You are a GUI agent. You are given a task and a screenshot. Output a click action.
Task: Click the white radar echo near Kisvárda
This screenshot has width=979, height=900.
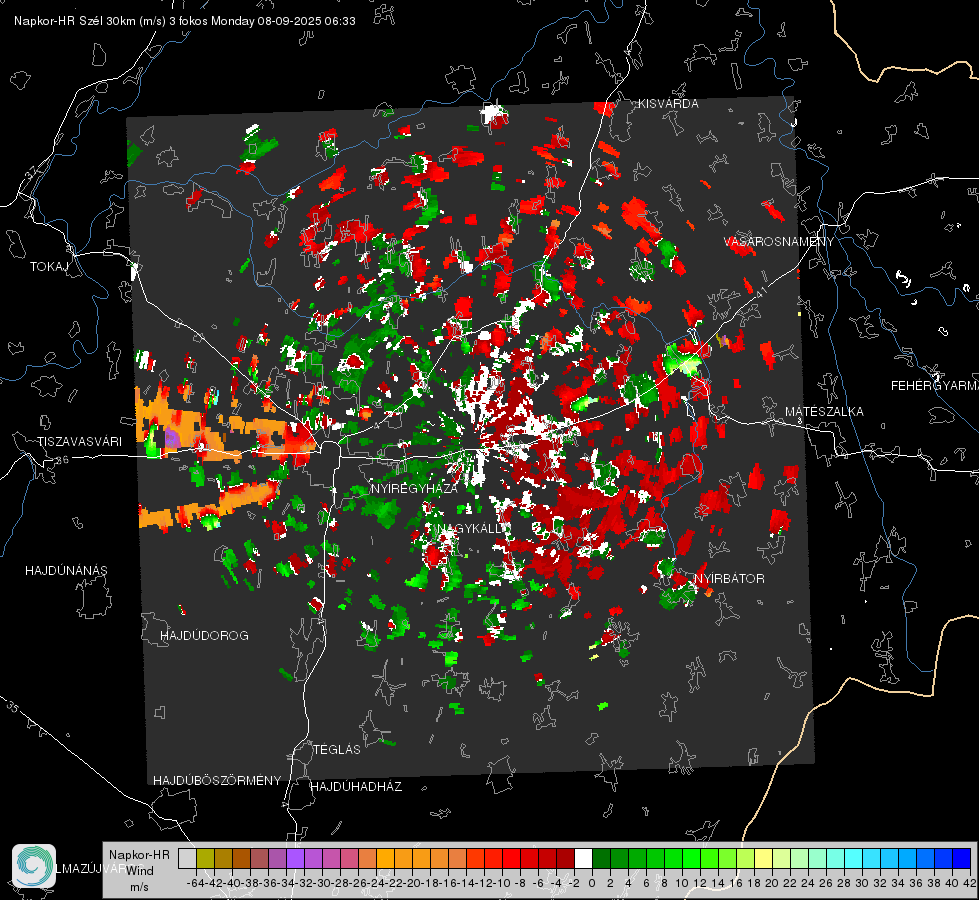(x=492, y=114)
